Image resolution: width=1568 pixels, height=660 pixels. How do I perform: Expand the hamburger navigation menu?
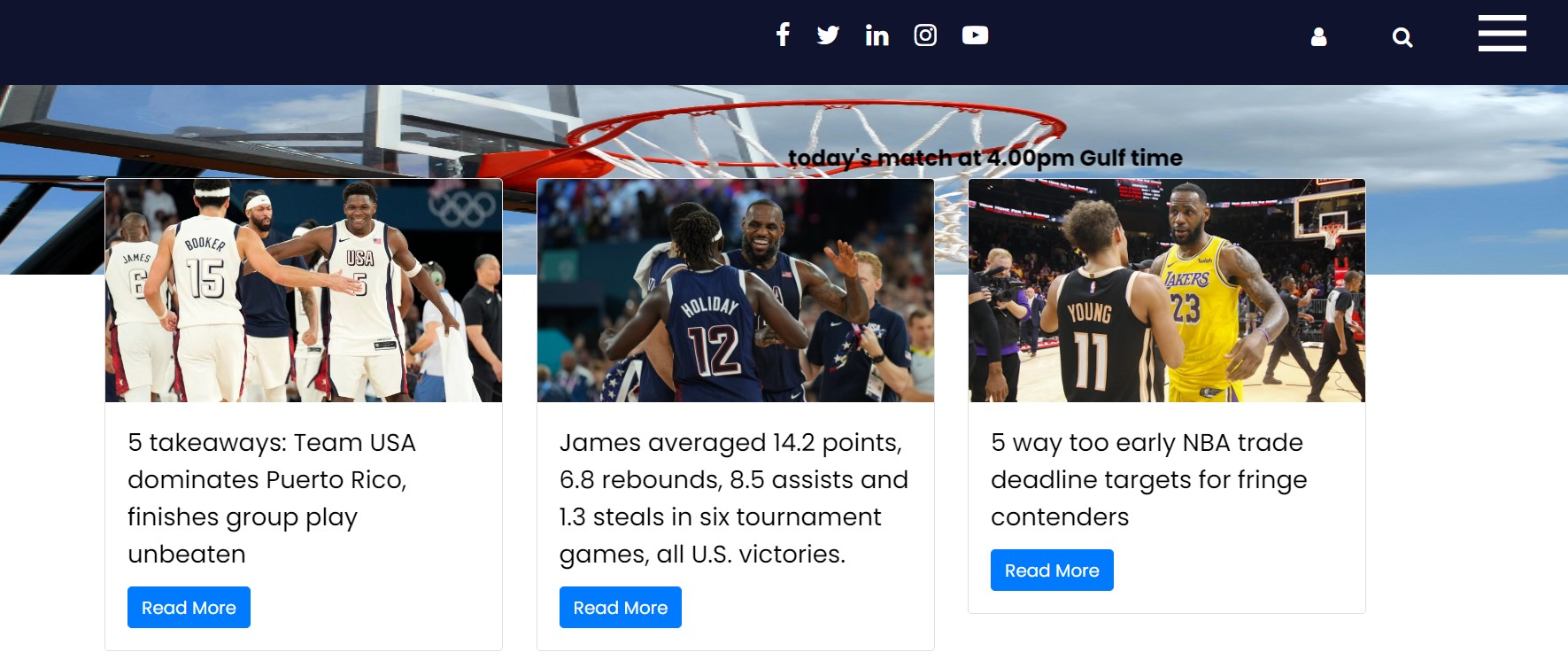click(x=1502, y=34)
